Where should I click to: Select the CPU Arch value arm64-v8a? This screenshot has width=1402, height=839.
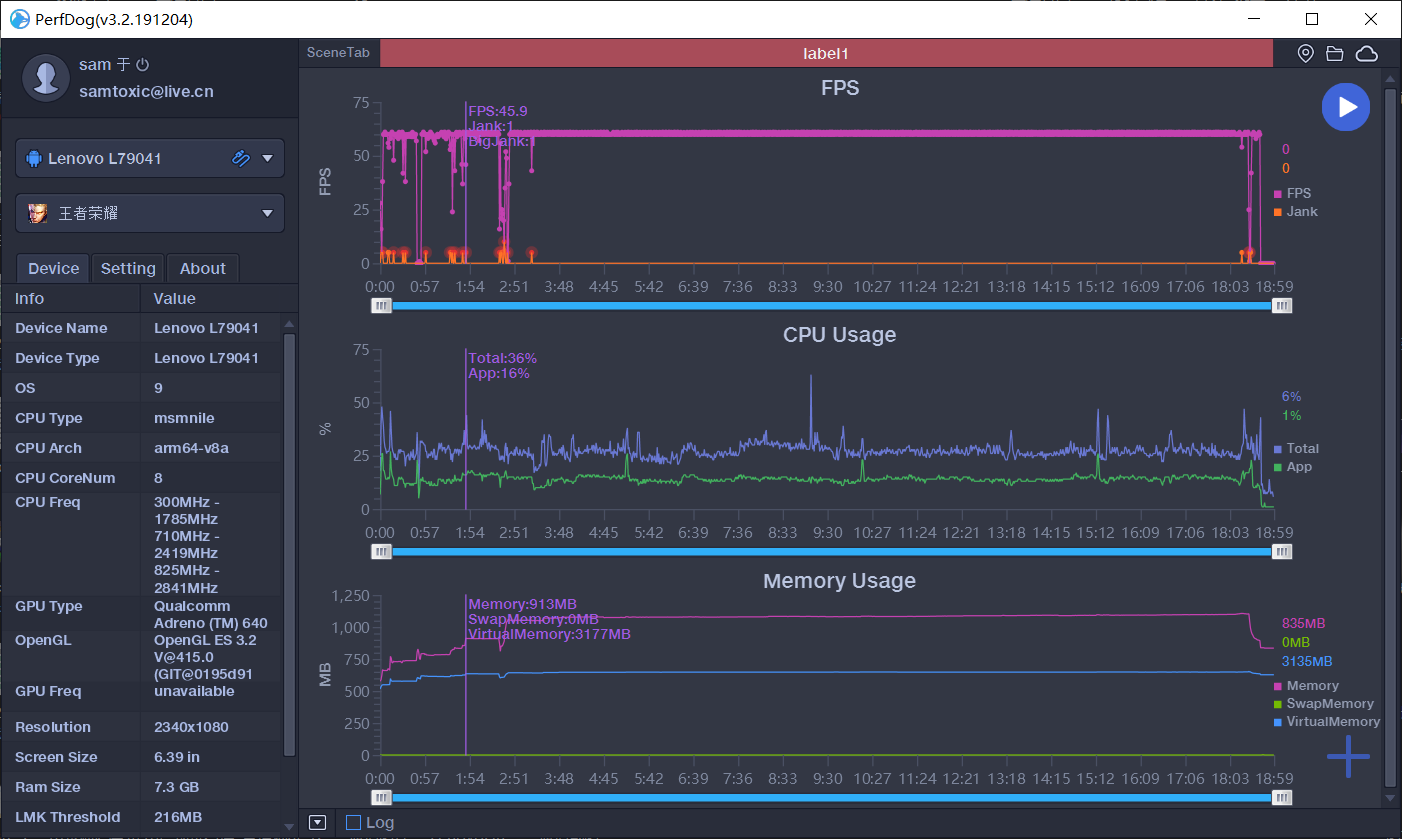pyautogui.click(x=191, y=448)
